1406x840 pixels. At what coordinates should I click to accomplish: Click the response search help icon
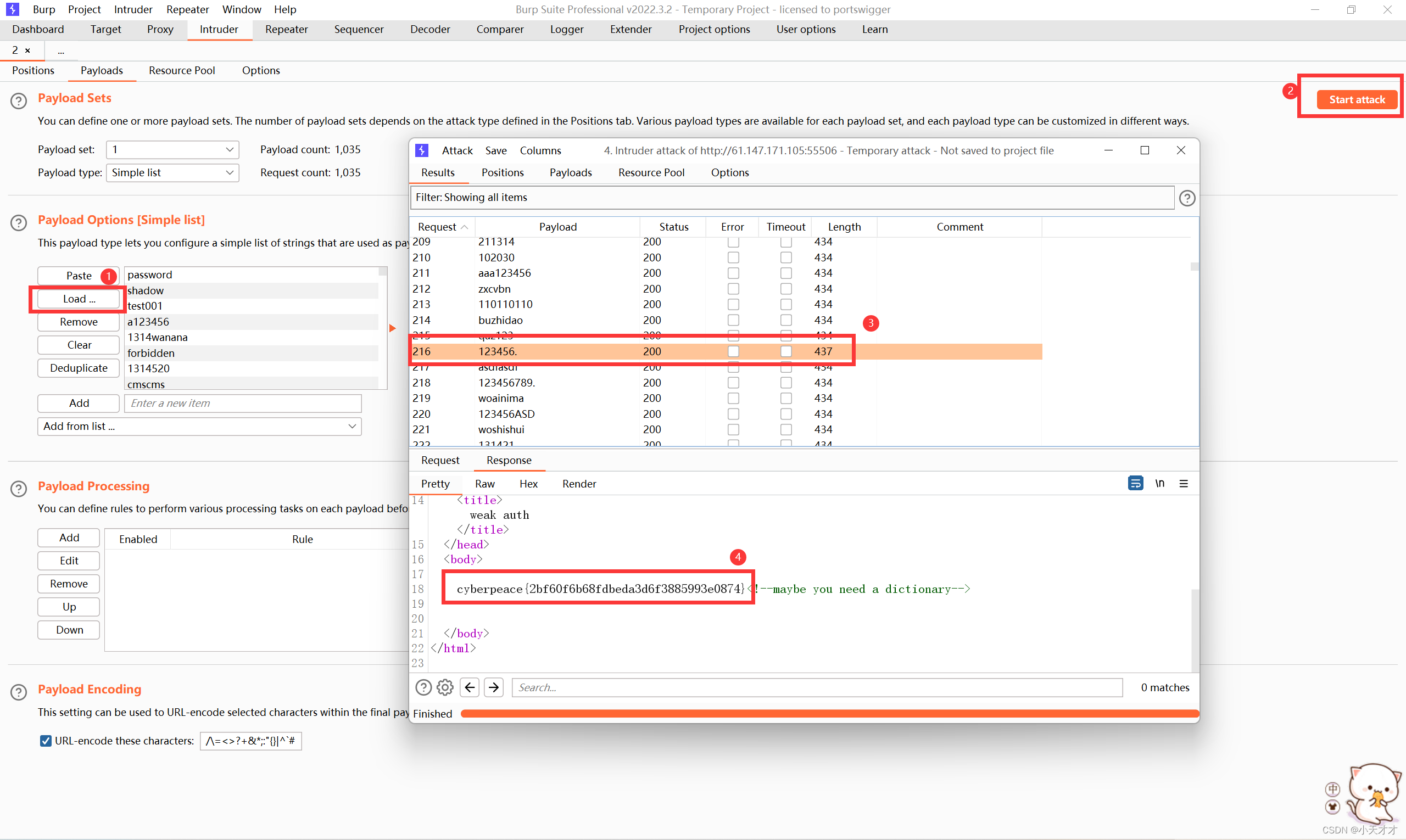pos(423,687)
